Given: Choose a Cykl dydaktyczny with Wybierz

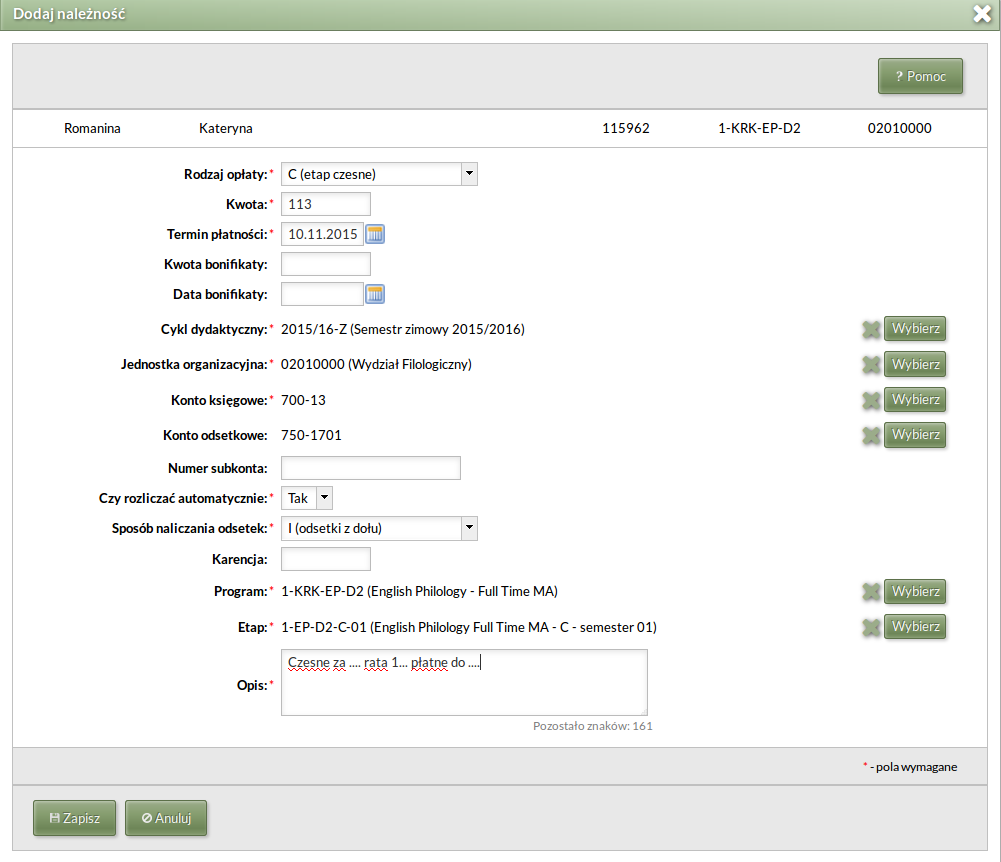Looking at the screenshot, I should point(915,329).
